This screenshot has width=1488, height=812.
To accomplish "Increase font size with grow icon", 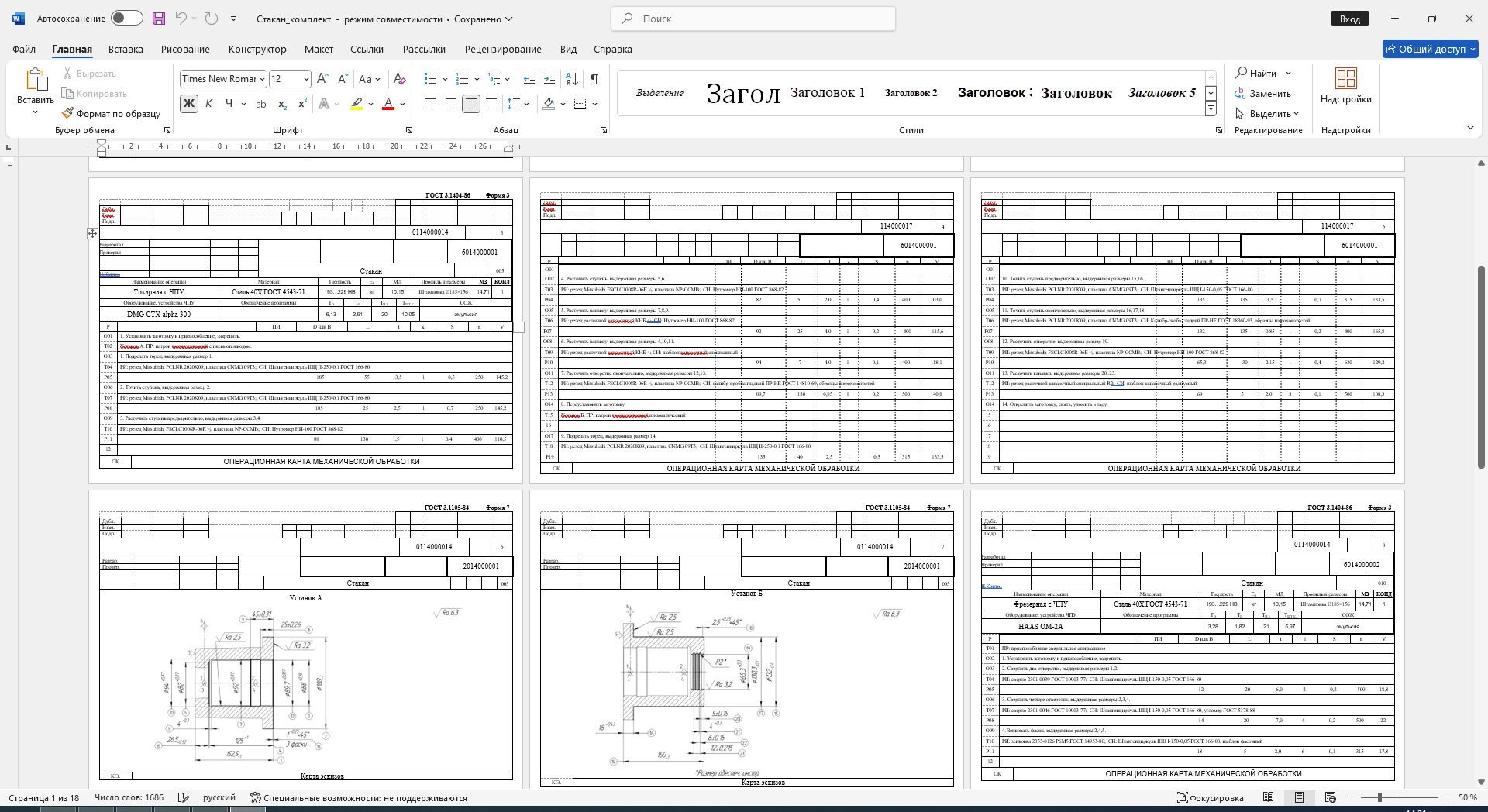I will 323,79.
